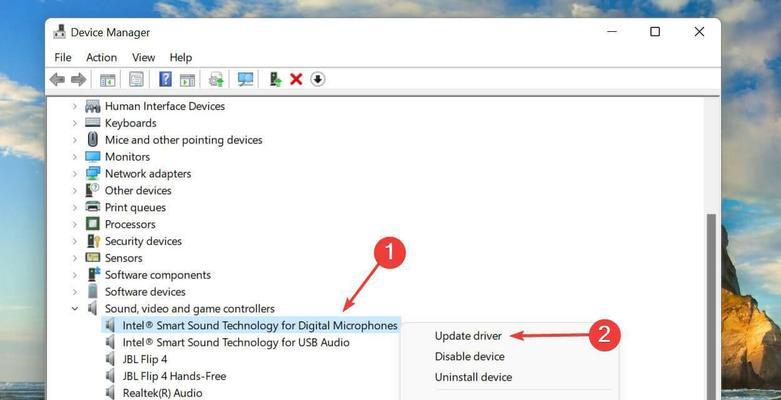Viewport: 781px width, 400px height.
Task: Expand the Sensors node
Action: [x=75, y=258]
